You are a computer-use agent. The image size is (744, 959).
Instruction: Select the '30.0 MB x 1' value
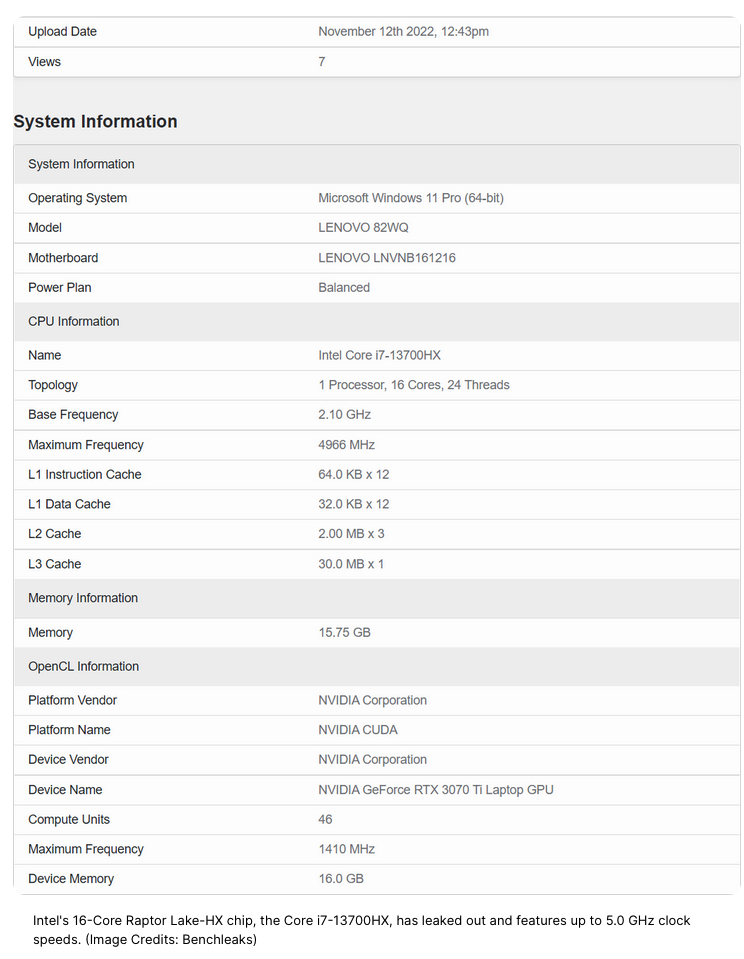pyautogui.click(x=351, y=565)
